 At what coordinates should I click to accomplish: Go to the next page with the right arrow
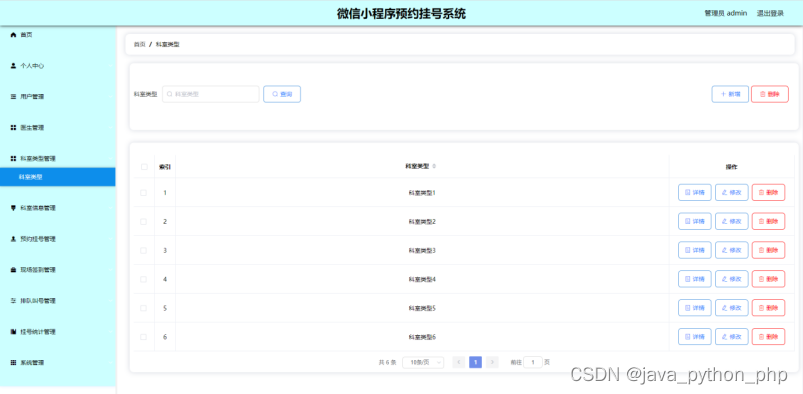[492, 362]
